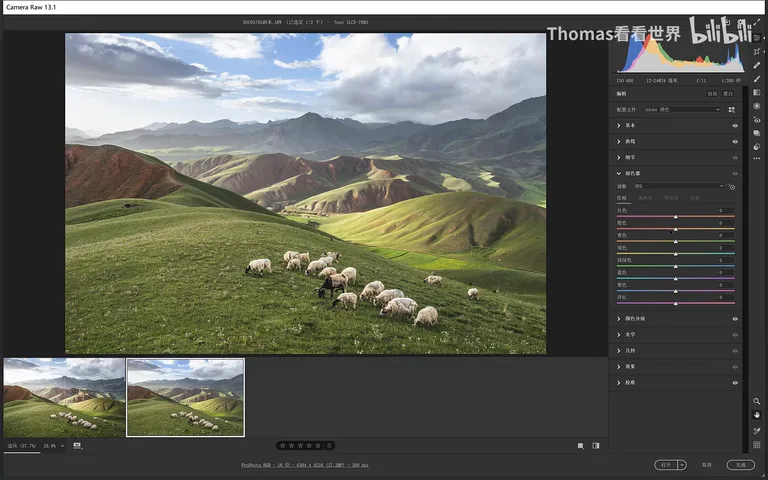This screenshot has width=768, height=480.
Task: Open the Presets panel icon
Action: click(x=757, y=147)
